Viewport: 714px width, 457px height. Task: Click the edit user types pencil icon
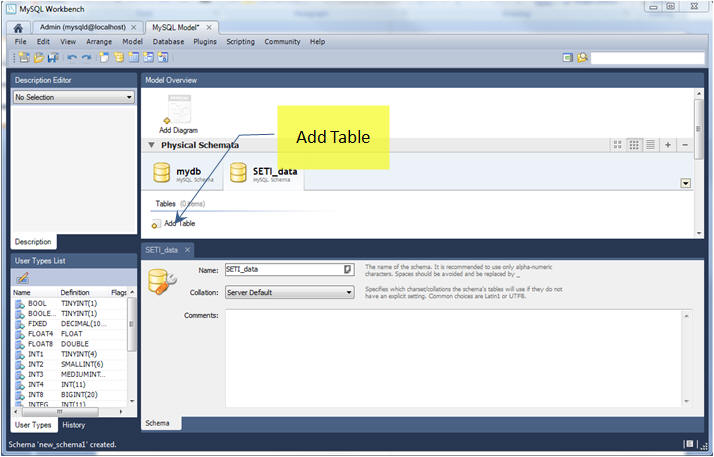tap(22, 277)
